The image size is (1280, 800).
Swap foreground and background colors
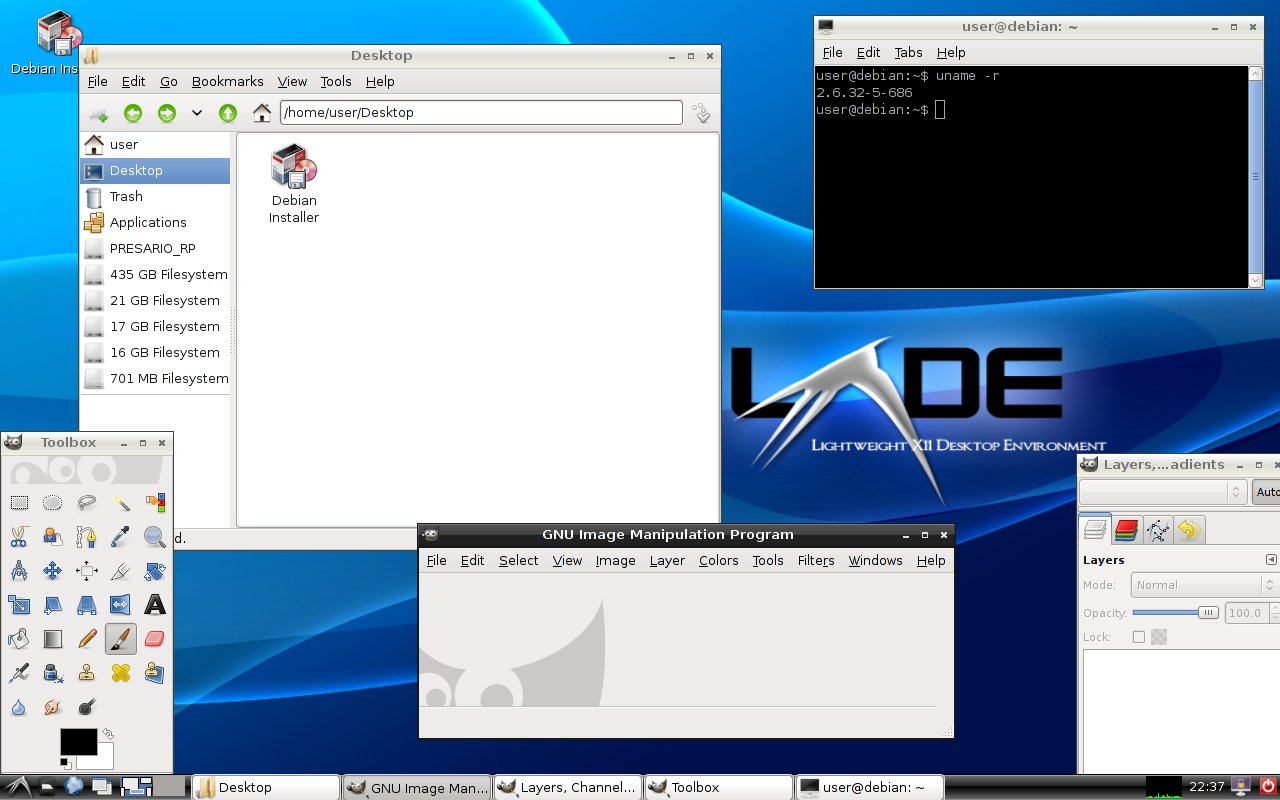(x=108, y=732)
